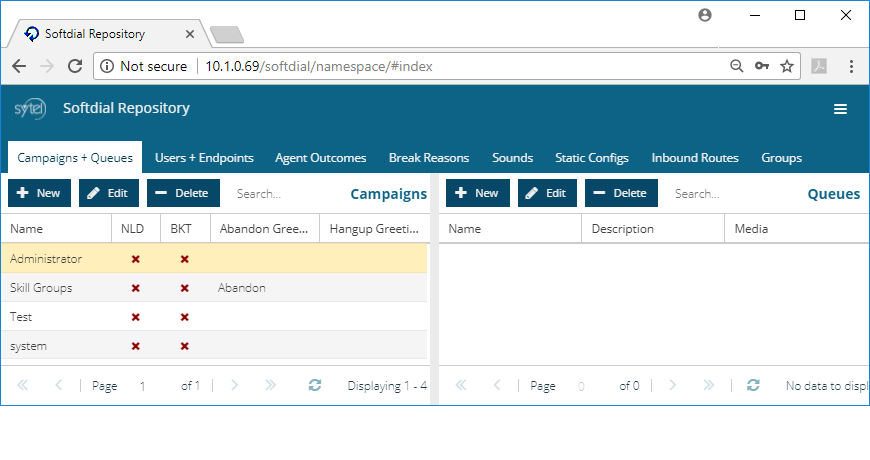This screenshot has width=870, height=460.
Task: Toggle BKT mark for Administrator campaign
Action: pyautogui.click(x=185, y=259)
